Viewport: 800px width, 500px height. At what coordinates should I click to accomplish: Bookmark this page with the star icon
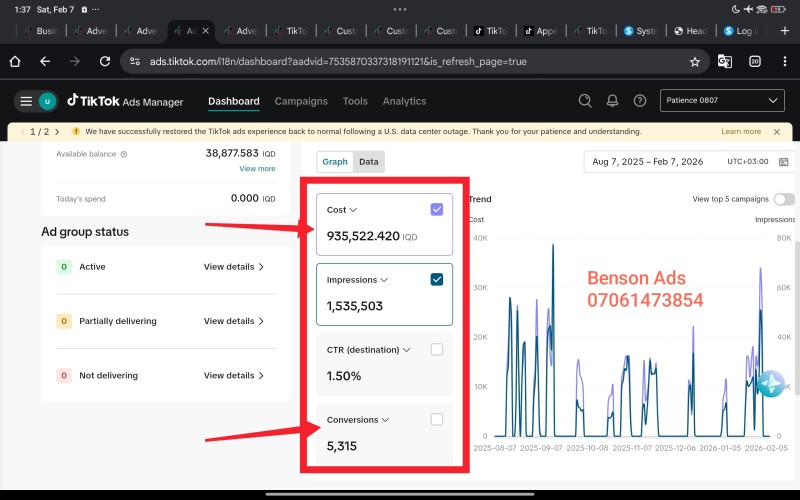point(694,62)
